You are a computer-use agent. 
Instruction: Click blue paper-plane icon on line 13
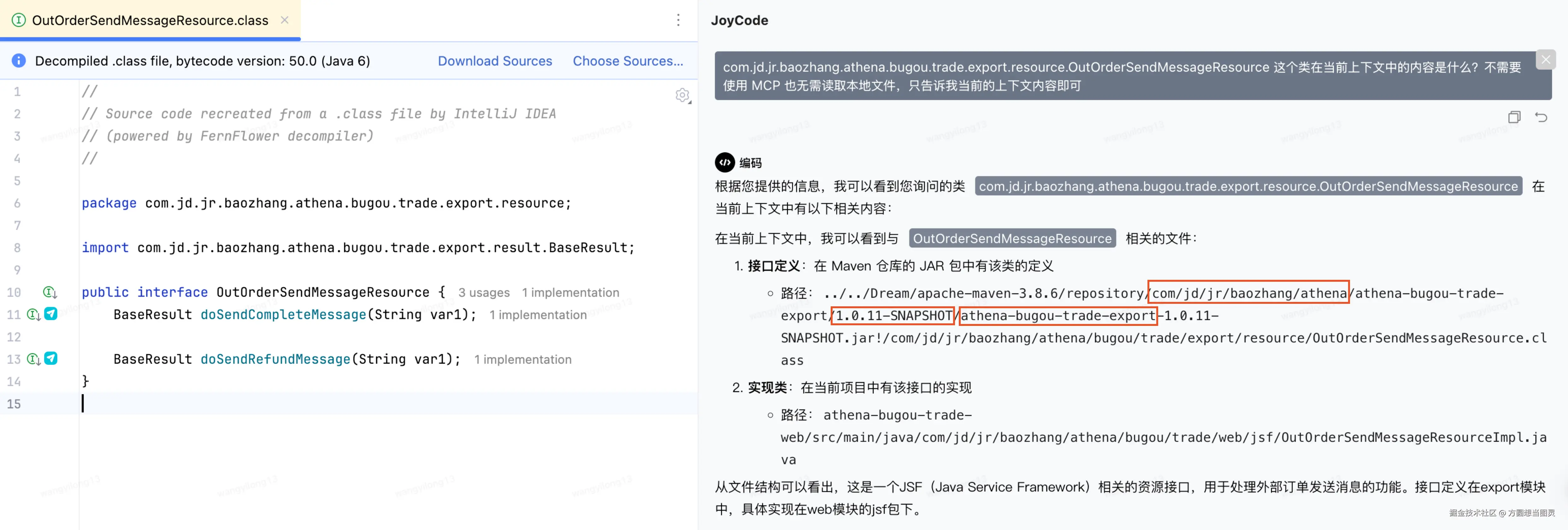(x=51, y=358)
